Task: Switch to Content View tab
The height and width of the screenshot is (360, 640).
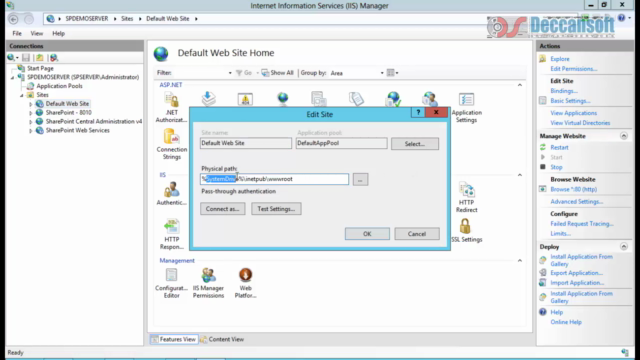Action: 222,339
